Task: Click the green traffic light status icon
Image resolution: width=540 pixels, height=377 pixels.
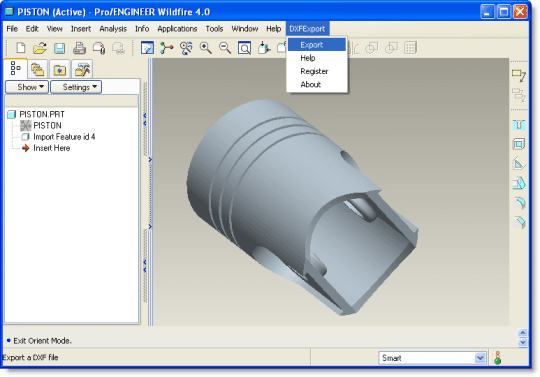Action: pyautogui.click(x=498, y=358)
